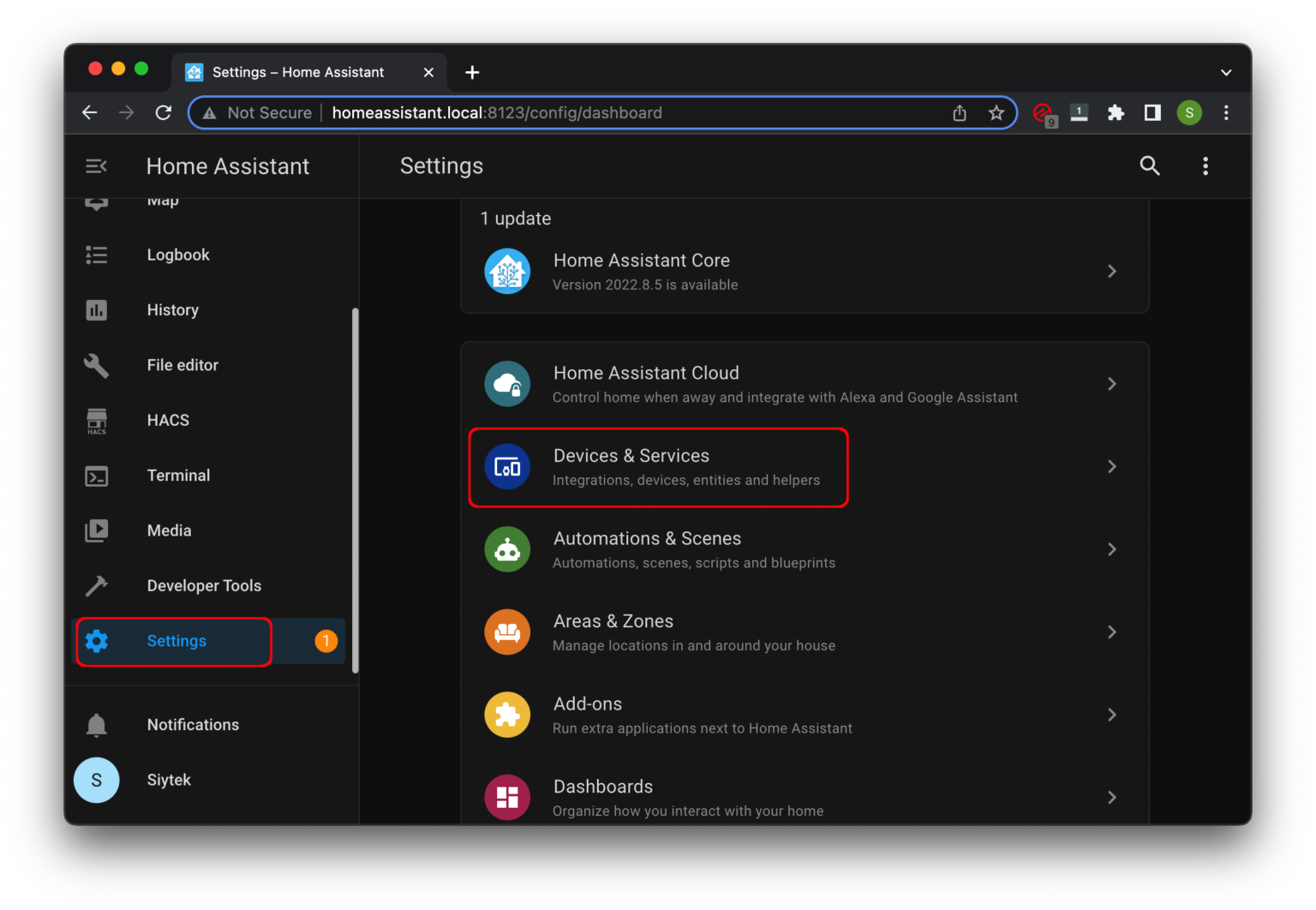Select the File editor wrench icon
Image resolution: width=1316 pixels, height=910 pixels.
point(96,365)
